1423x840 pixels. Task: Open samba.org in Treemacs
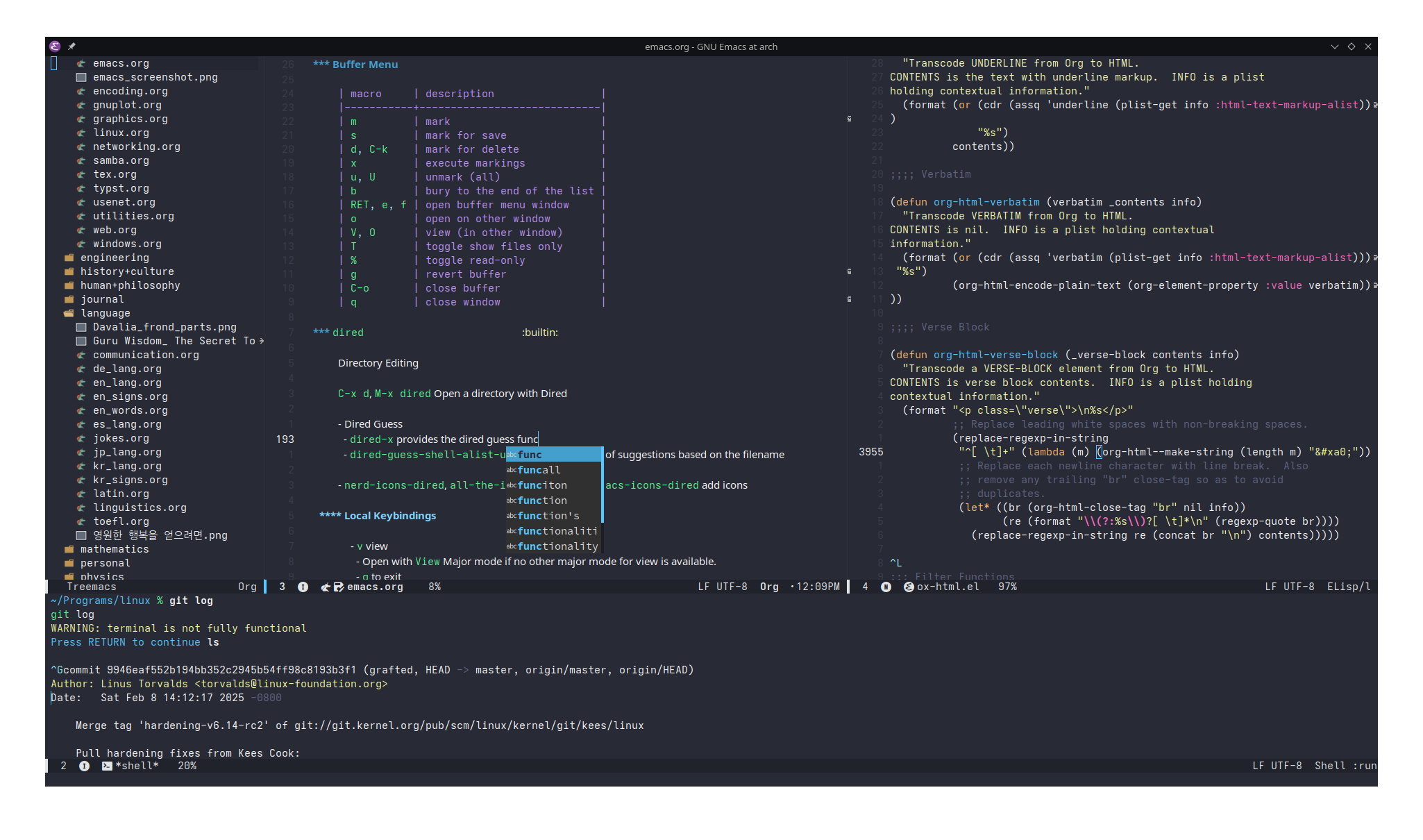pyautogui.click(x=121, y=160)
